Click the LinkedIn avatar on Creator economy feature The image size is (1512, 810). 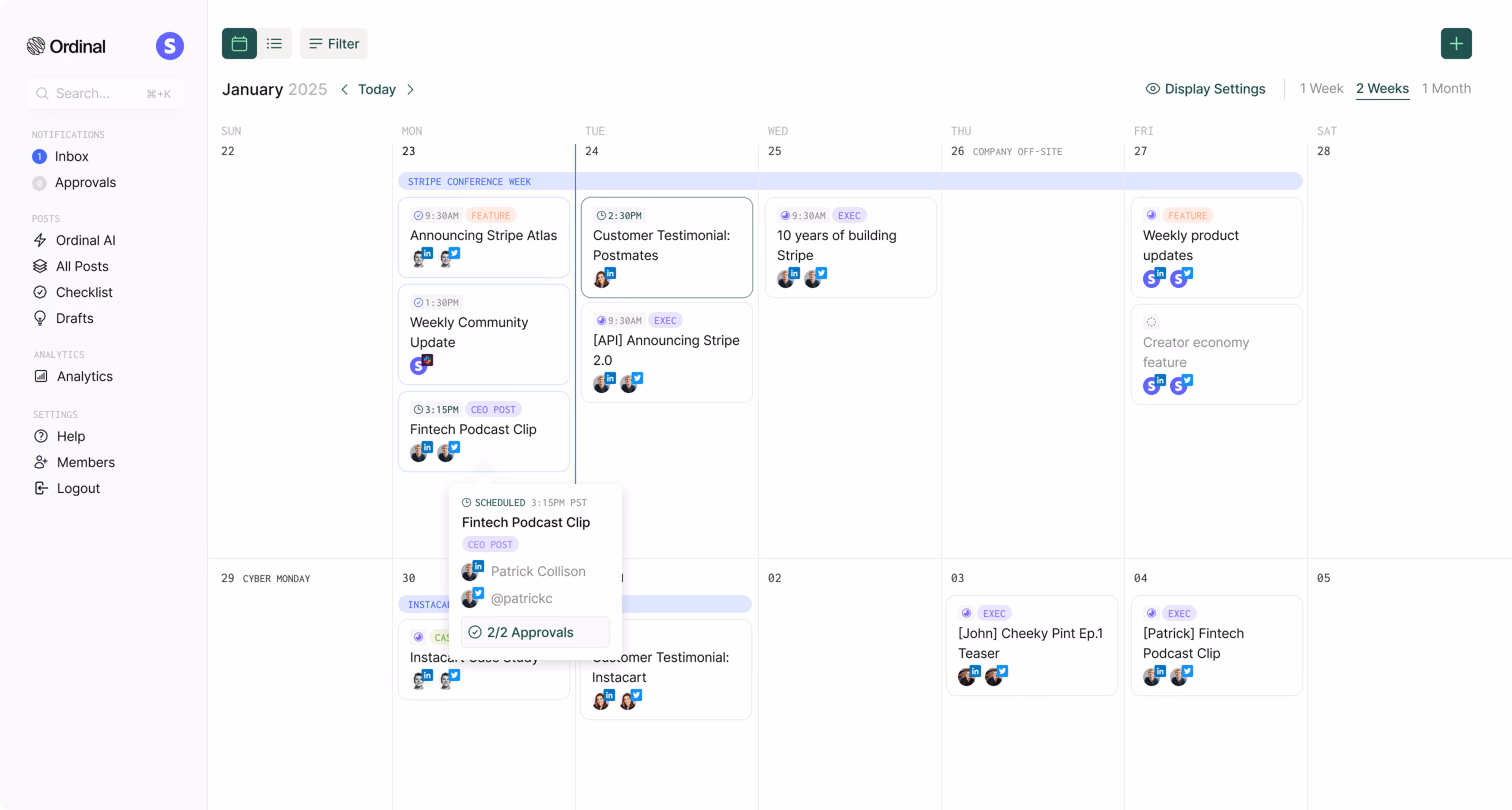(1153, 384)
